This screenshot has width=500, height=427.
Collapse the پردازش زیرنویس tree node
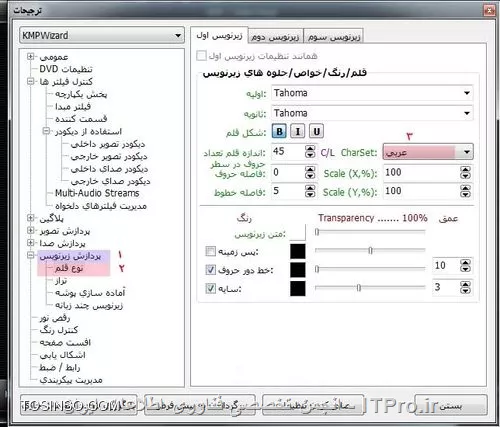[30, 256]
